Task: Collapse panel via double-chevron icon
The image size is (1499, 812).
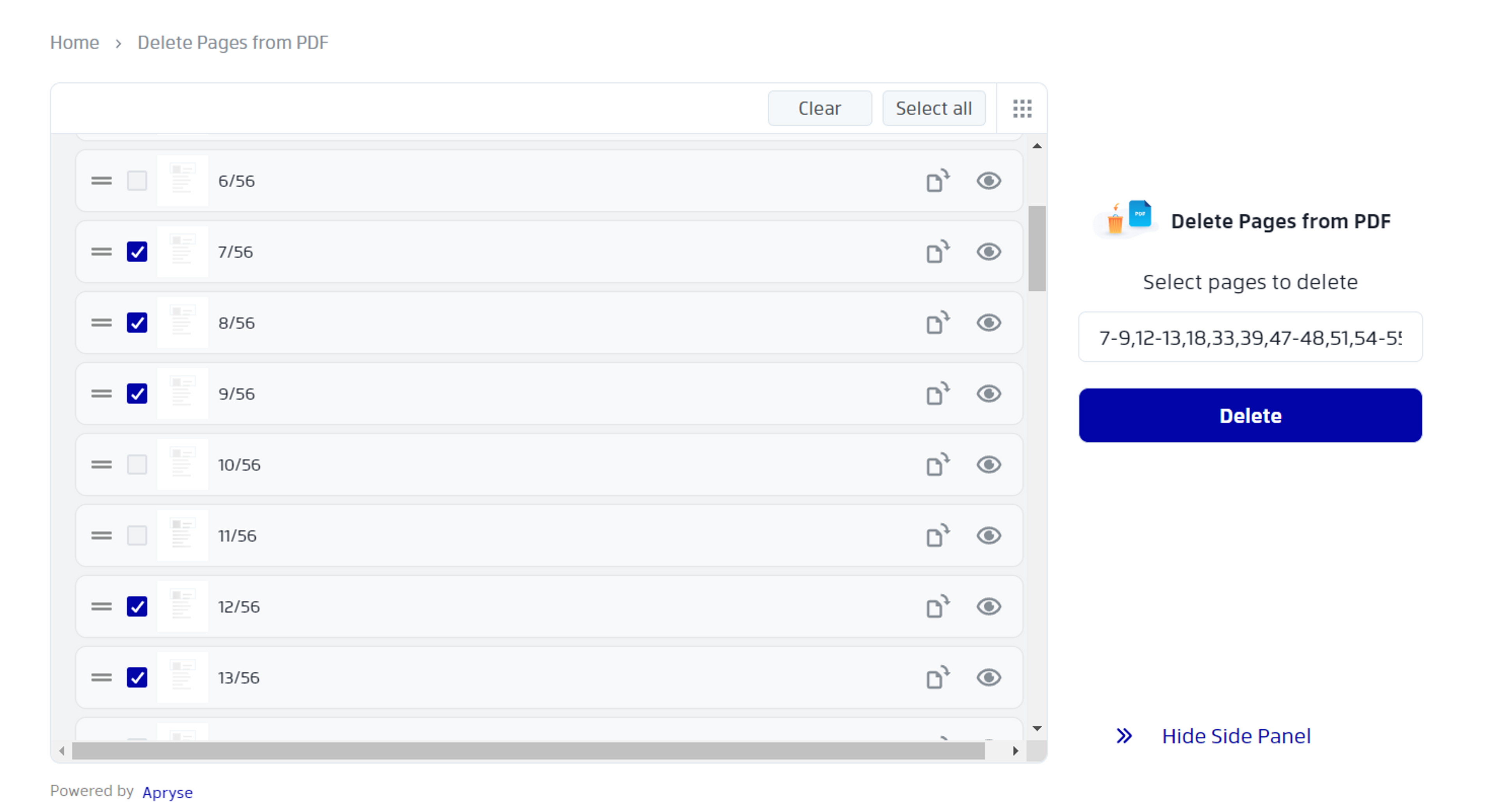Action: (1124, 736)
